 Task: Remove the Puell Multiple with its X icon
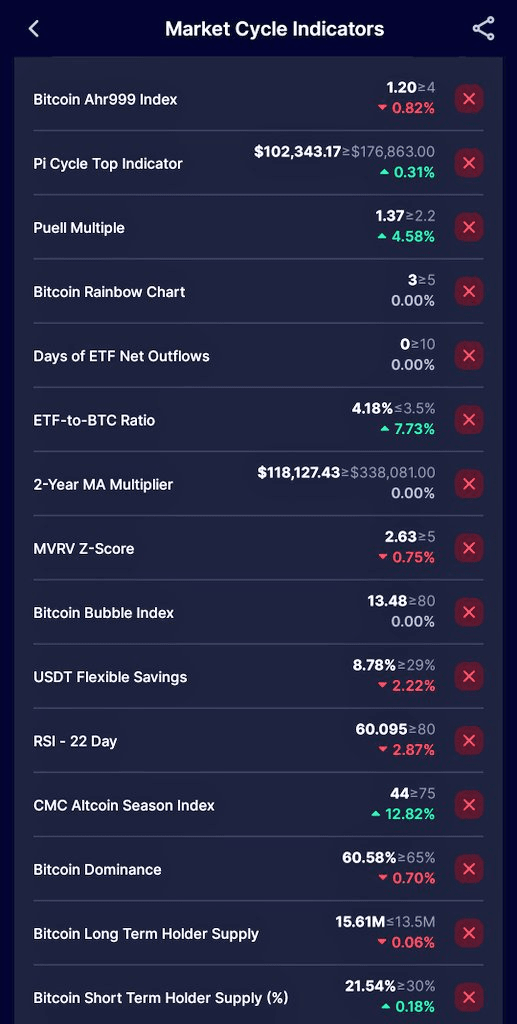click(469, 227)
